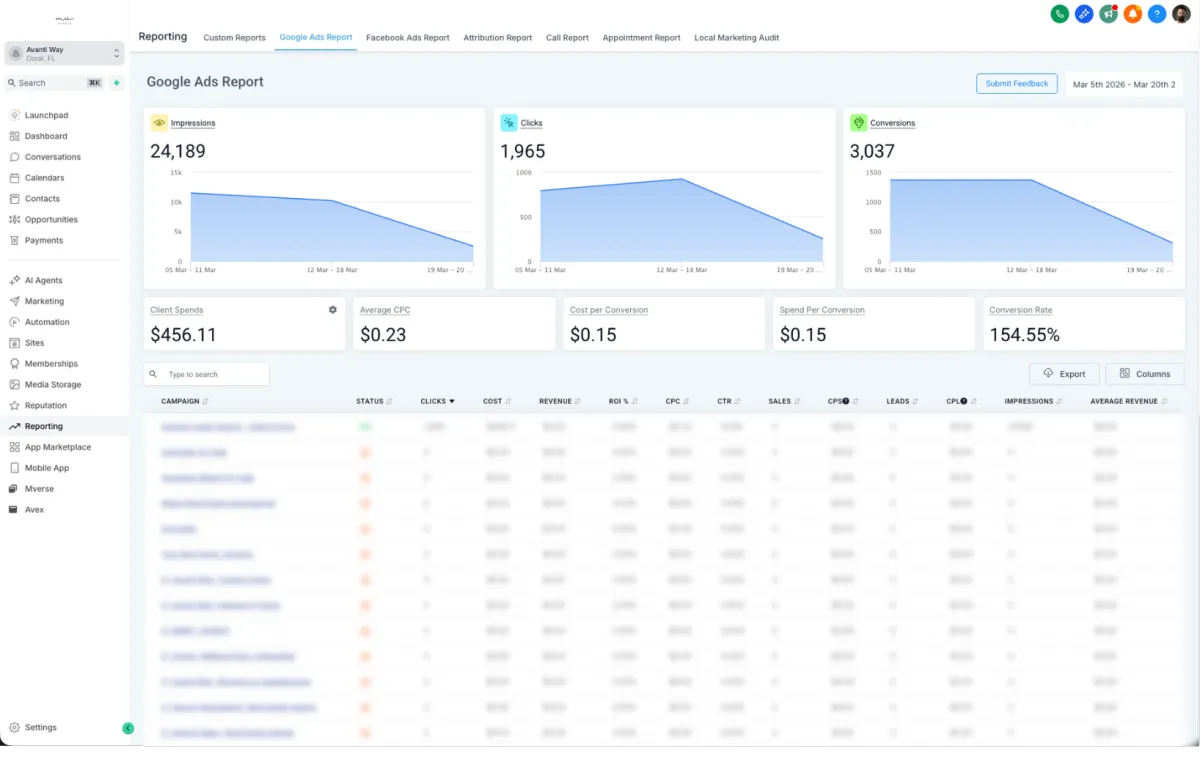Switch to the Custom Reports tab
The image size is (1200, 759).
(x=234, y=38)
